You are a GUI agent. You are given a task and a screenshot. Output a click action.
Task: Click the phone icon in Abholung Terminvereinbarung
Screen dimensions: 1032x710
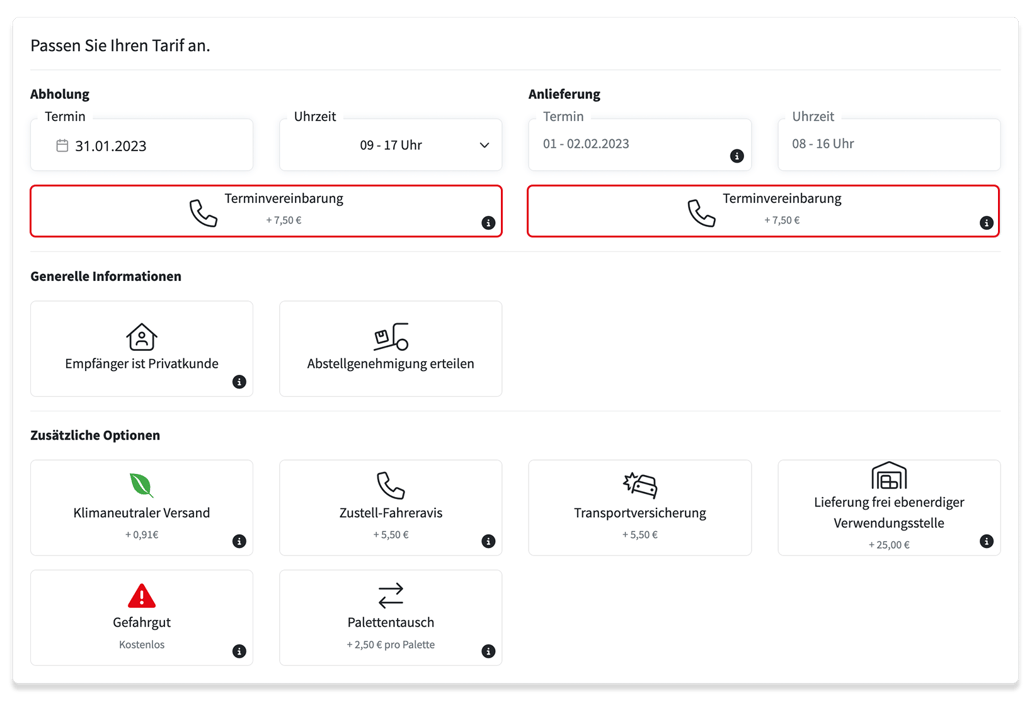203,213
